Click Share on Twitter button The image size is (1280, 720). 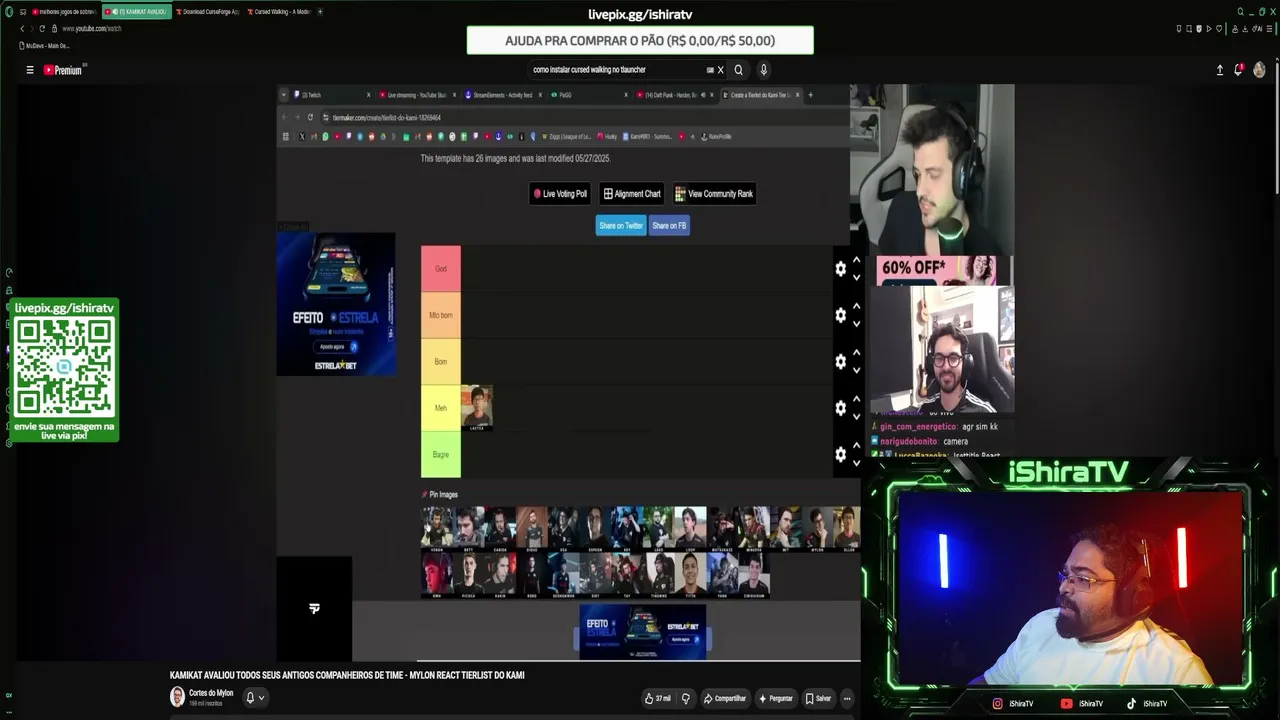tap(621, 226)
